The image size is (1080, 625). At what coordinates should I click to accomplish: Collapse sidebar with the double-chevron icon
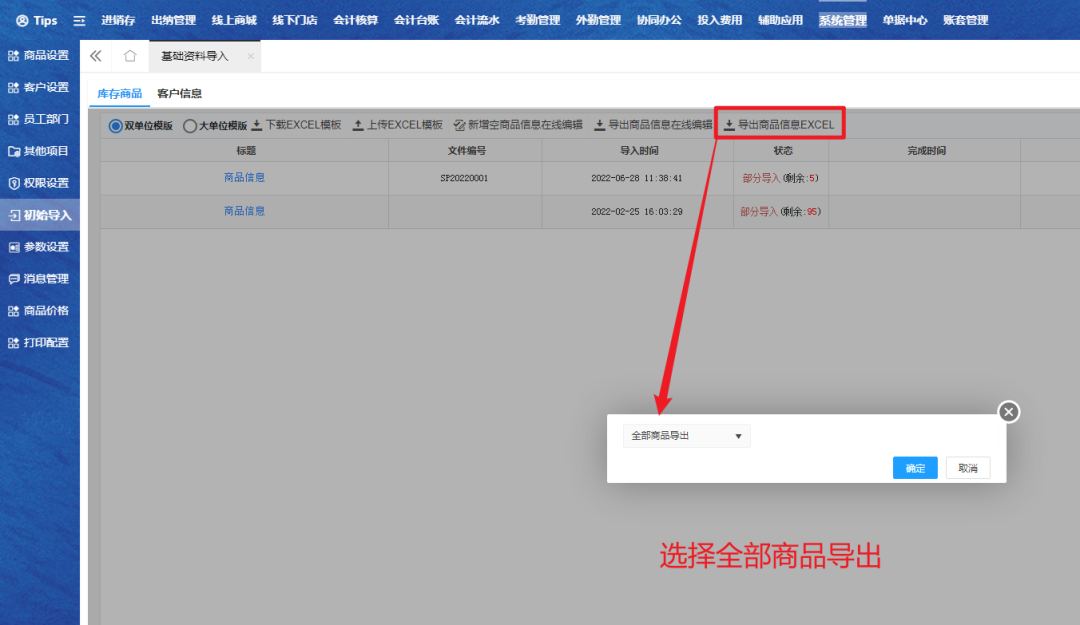[96, 56]
